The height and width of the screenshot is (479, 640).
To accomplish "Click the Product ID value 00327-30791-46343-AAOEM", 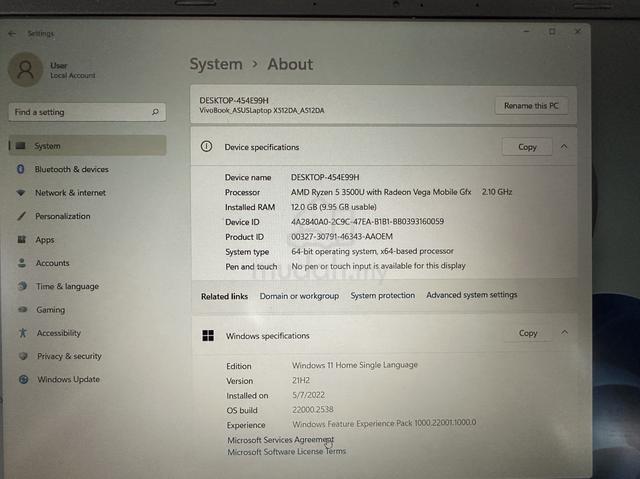I will point(342,237).
